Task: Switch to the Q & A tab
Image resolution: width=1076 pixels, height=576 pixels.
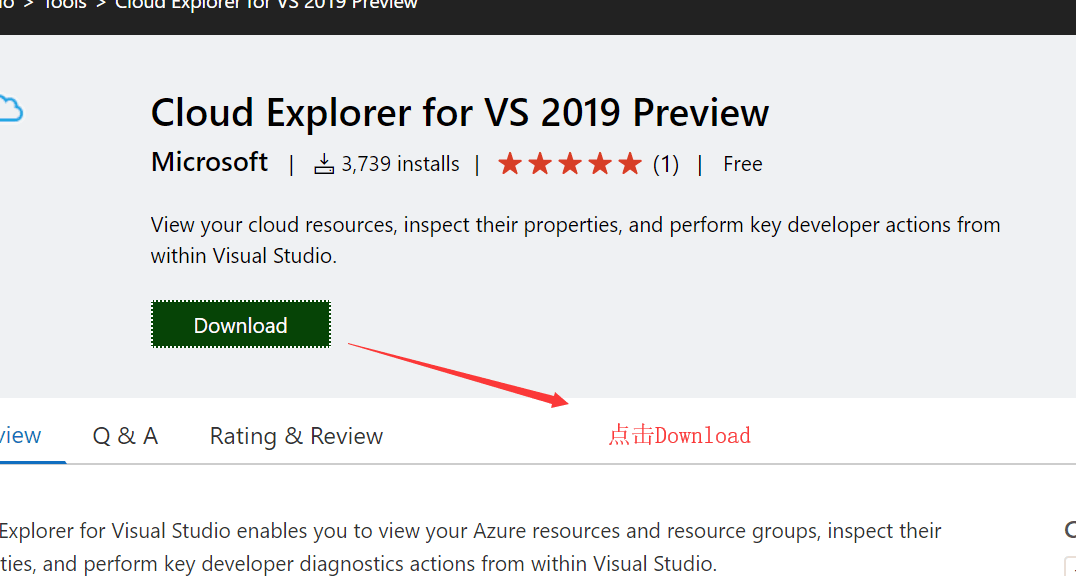Action: pos(126,435)
